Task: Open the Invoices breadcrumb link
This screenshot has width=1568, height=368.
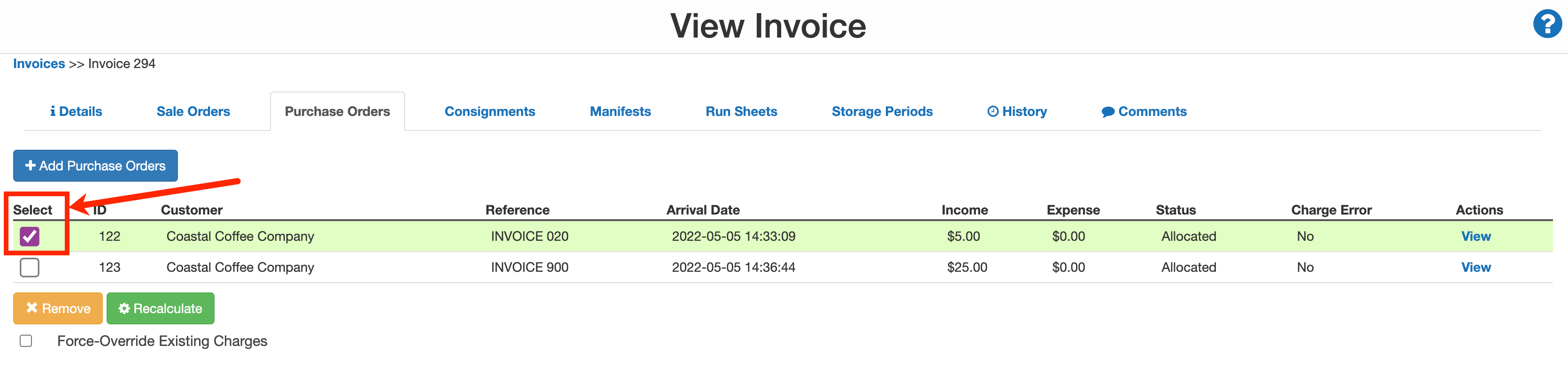Action: coord(38,63)
